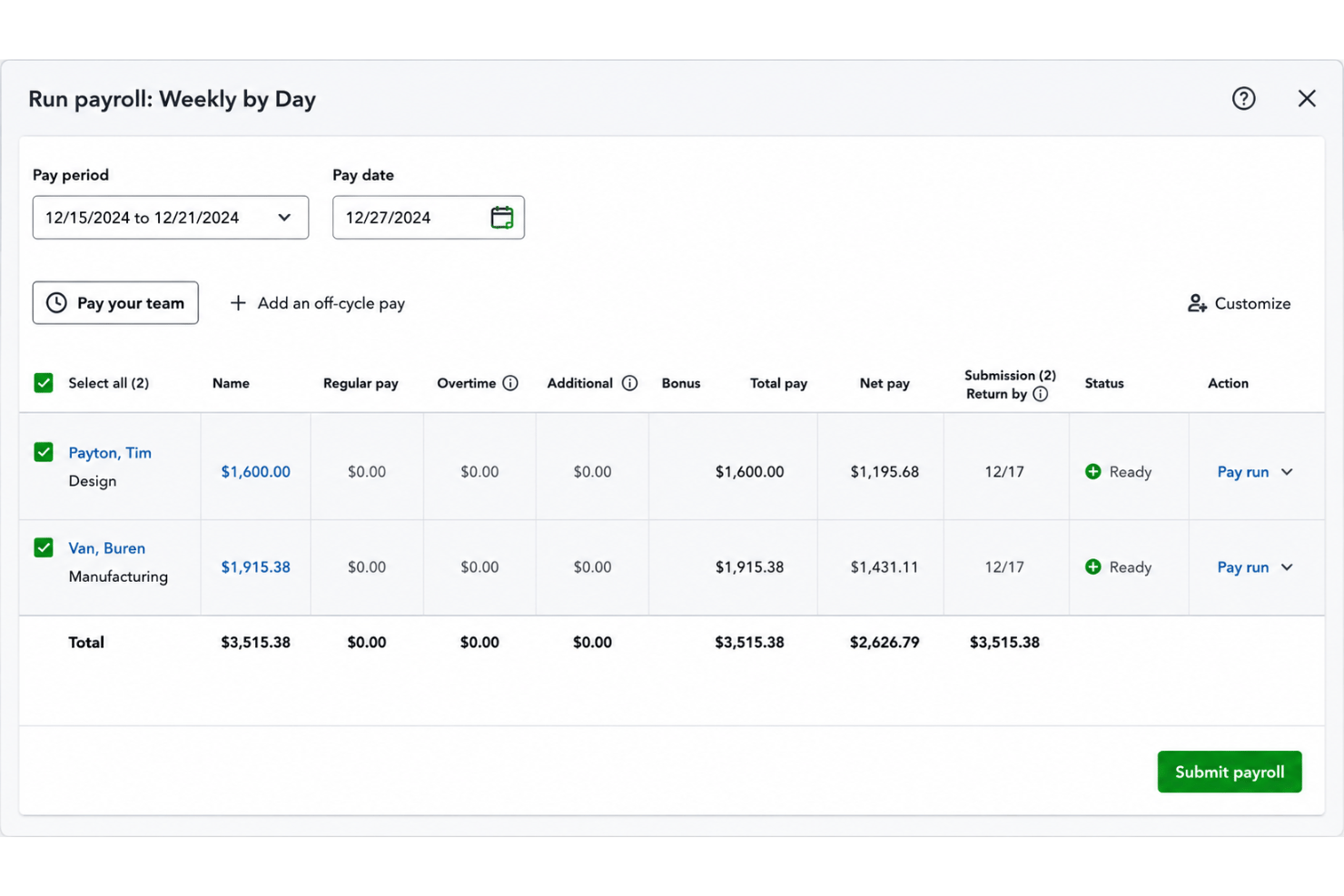
Task: Click the Manufacturing department label
Action: click(118, 576)
